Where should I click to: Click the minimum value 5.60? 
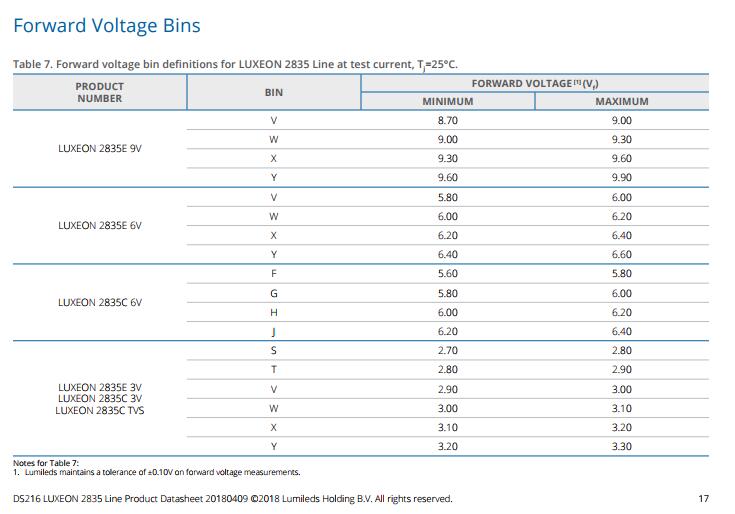point(448,274)
